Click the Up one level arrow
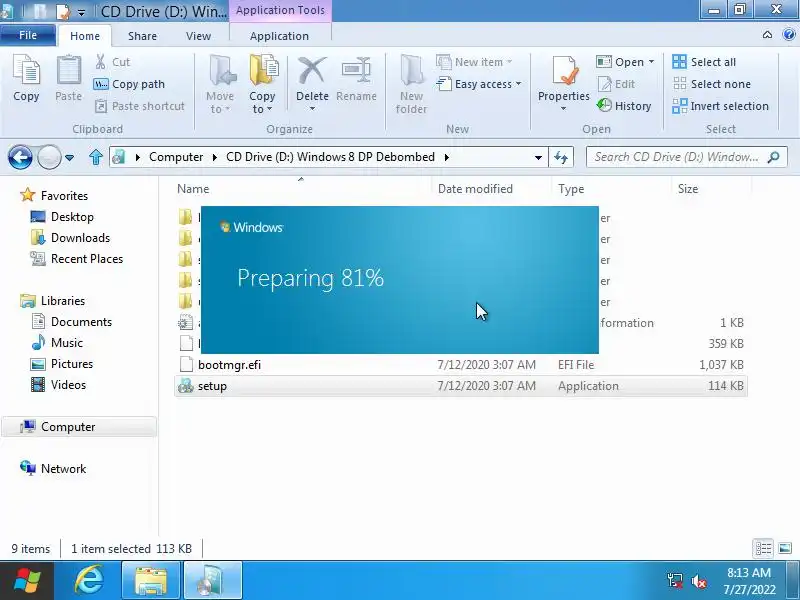Image resolution: width=800 pixels, height=600 pixels. pos(95,157)
